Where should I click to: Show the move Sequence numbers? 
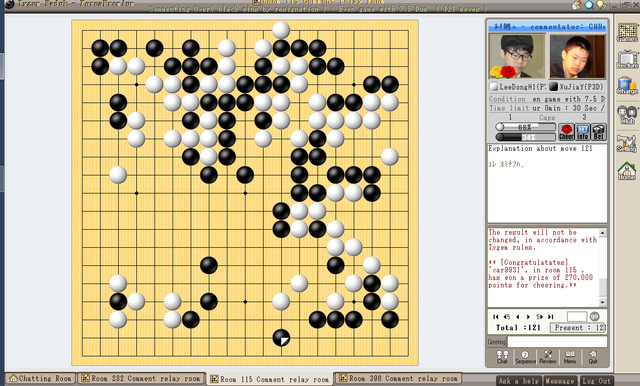[525, 357]
